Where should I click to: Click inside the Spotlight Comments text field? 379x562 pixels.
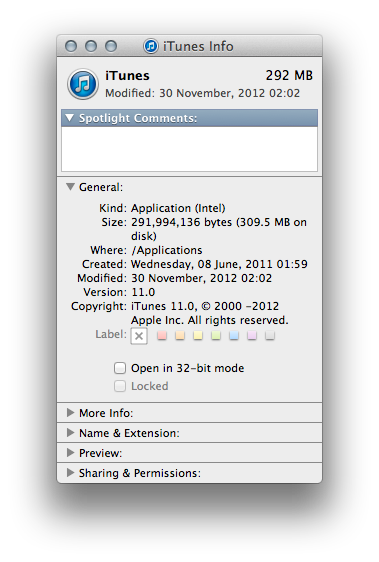[189, 149]
